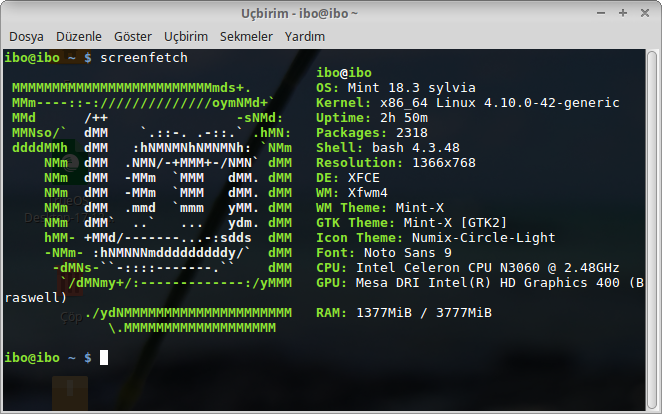Open the Göster menu
The height and width of the screenshot is (414, 662).
(133, 37)
